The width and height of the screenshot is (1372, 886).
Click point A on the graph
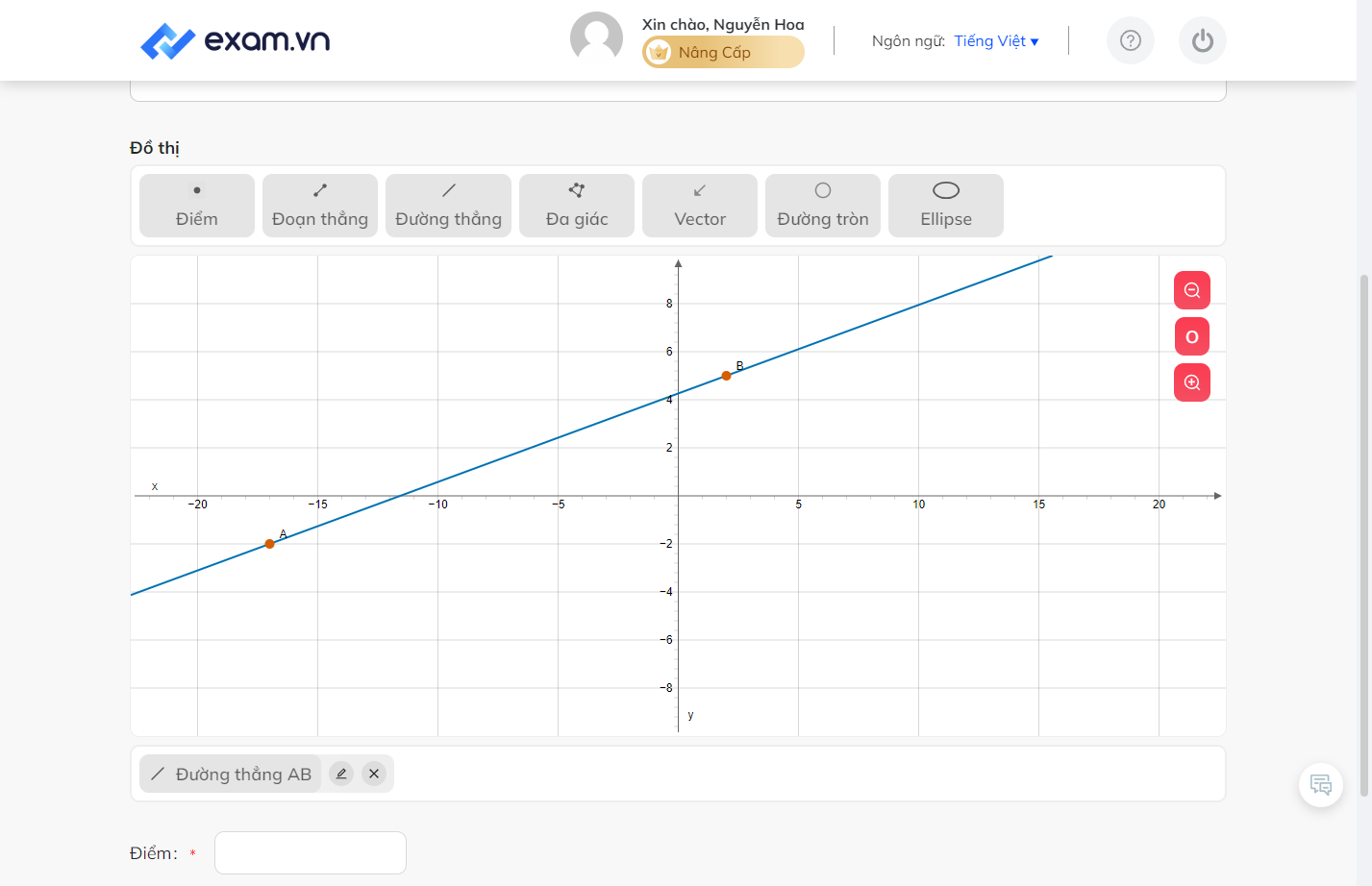(270, 544)
